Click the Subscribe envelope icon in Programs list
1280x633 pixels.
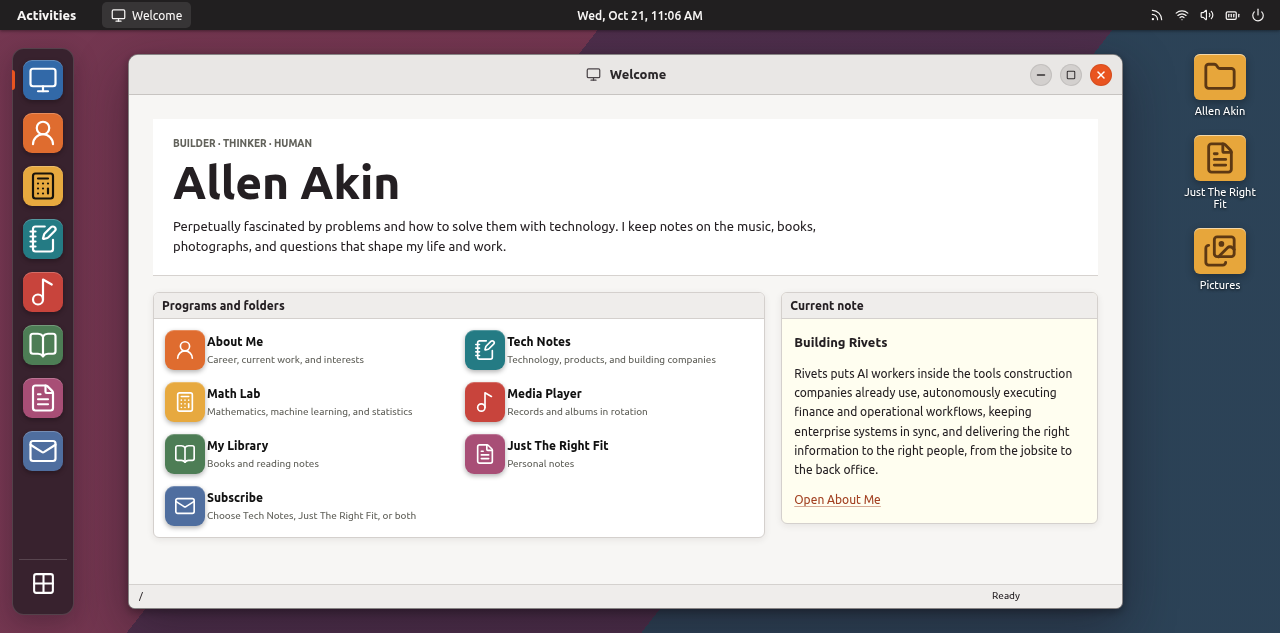pyautogui.click(x=185, y=506)
